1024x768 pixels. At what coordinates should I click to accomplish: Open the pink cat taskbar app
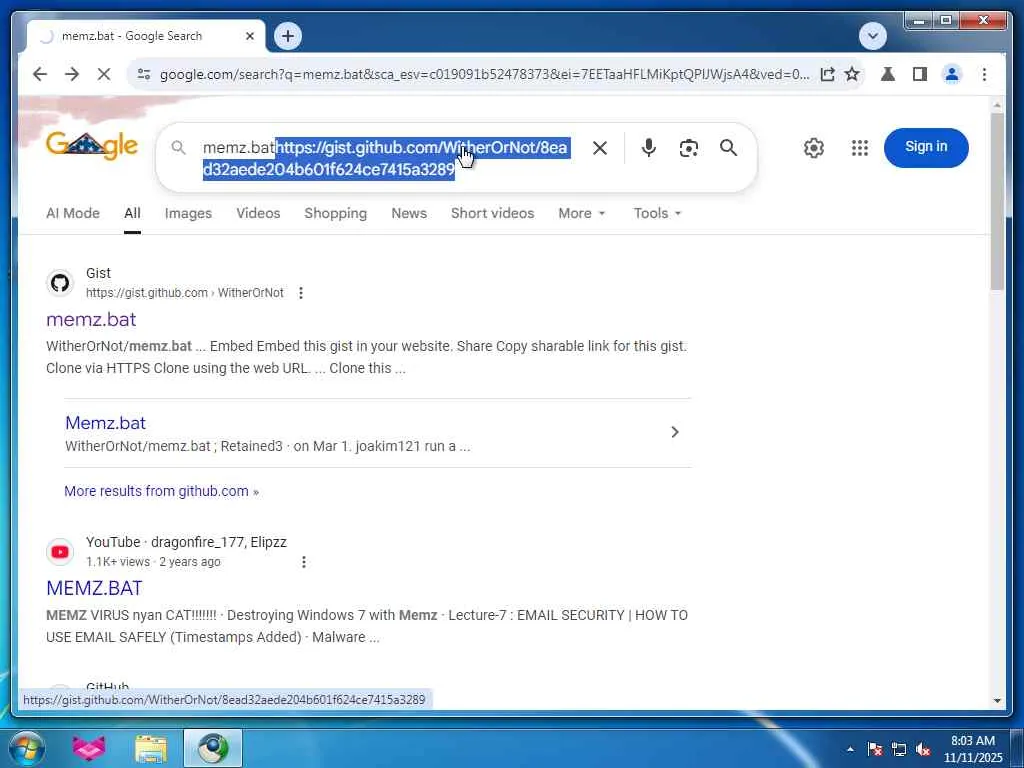pyautogui.click(x=89, y=748)
